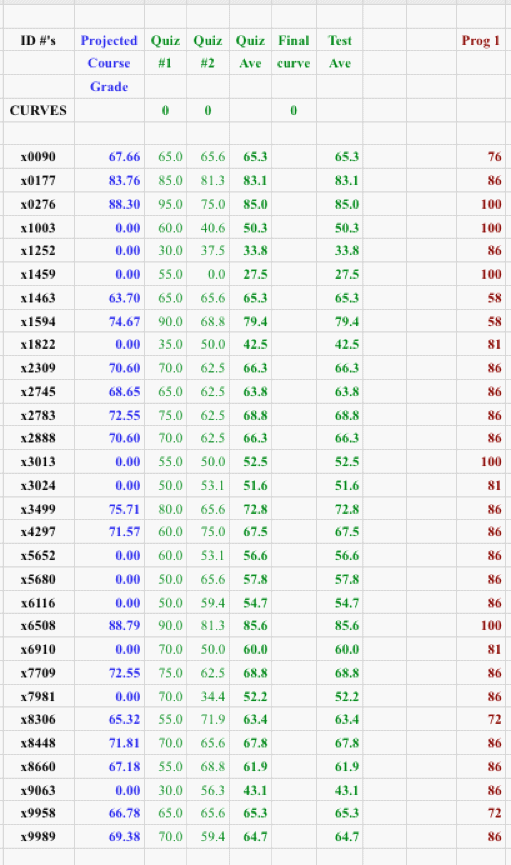Viewport: 511px width, 865px height.
Task: Select the "ID #'s" header cell
Action: pos(38,41)
